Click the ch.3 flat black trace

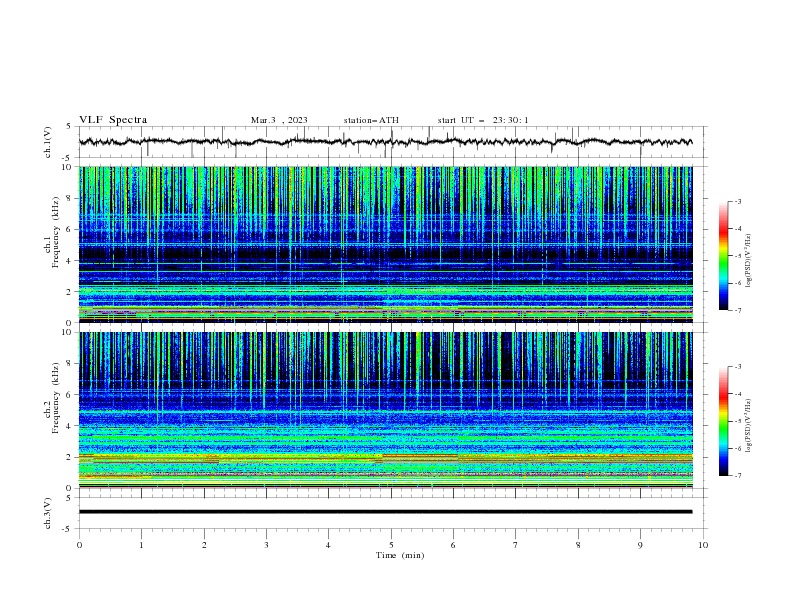tap(385, 512)
